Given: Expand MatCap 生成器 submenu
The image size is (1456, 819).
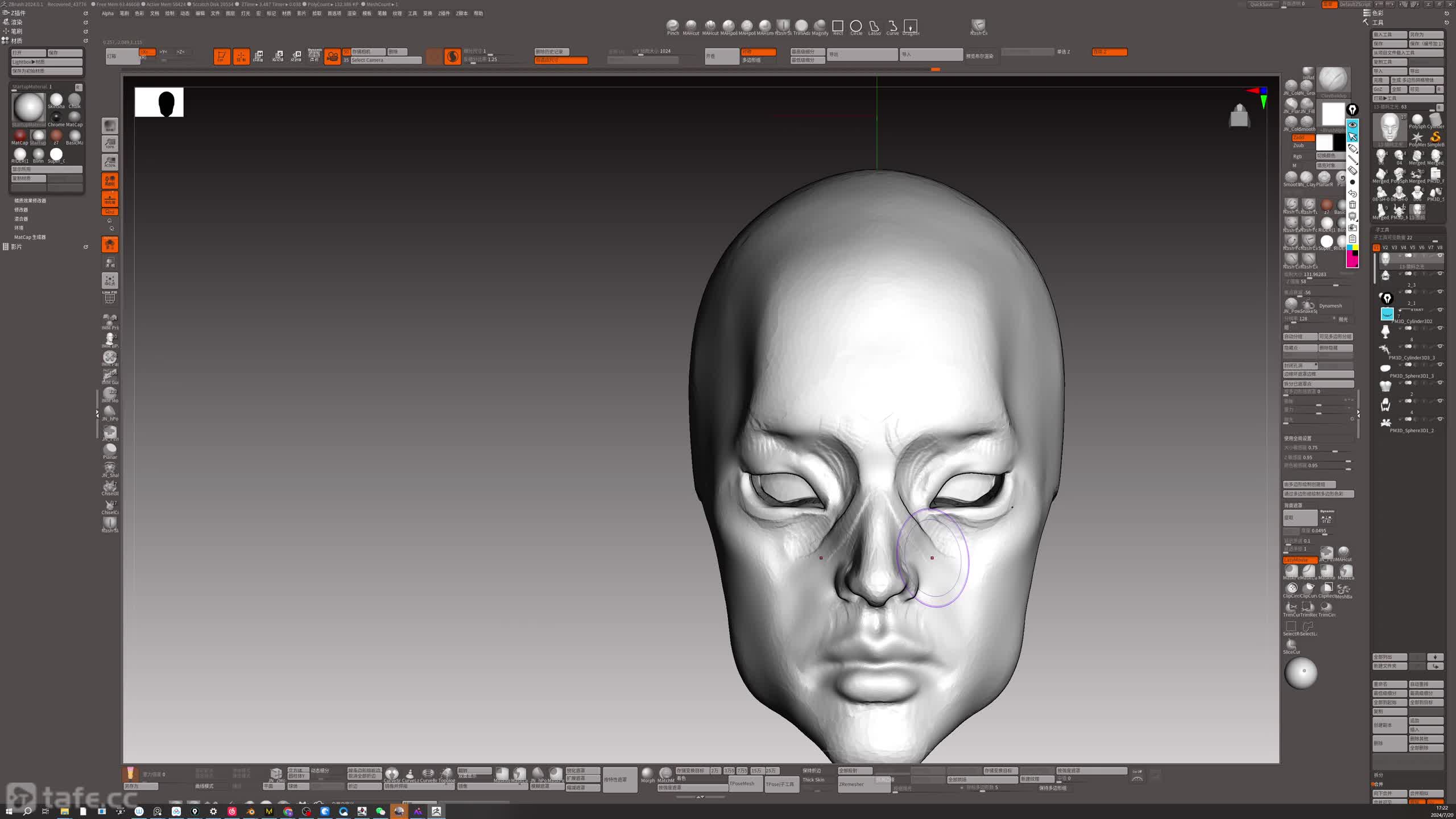Looking at the screenshot, I should click(x=30, y=237).
